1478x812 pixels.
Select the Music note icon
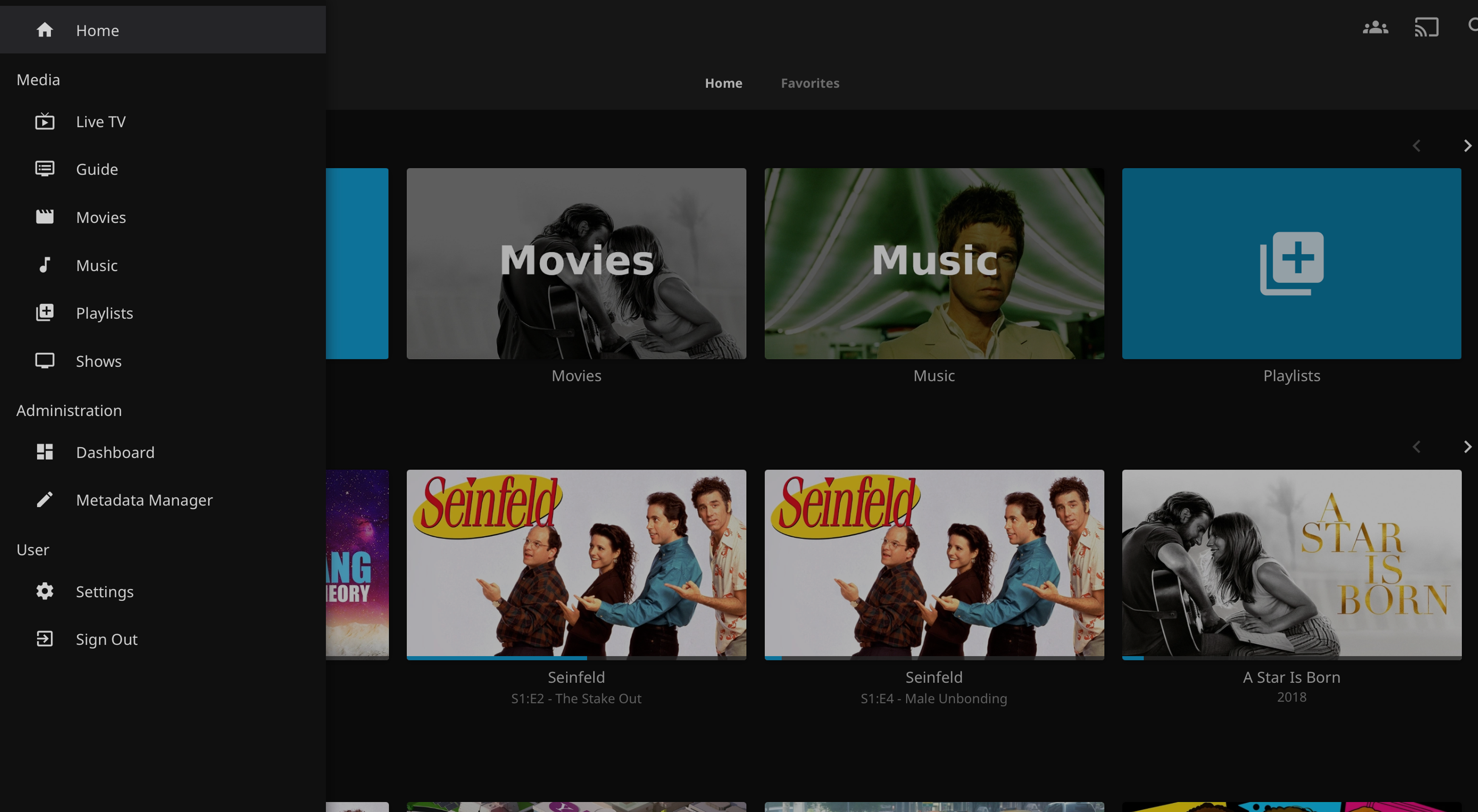[x=45, y=265]
